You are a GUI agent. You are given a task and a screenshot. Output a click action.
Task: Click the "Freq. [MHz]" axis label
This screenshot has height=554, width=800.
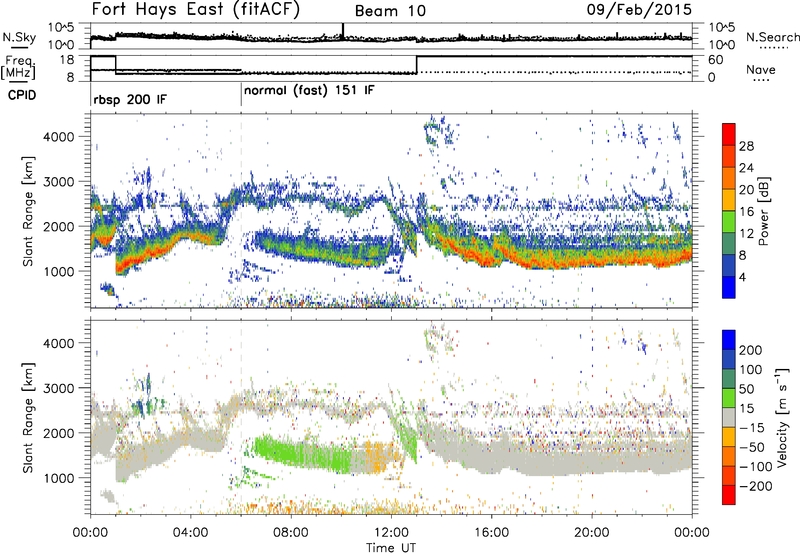(x=19, y=68)
